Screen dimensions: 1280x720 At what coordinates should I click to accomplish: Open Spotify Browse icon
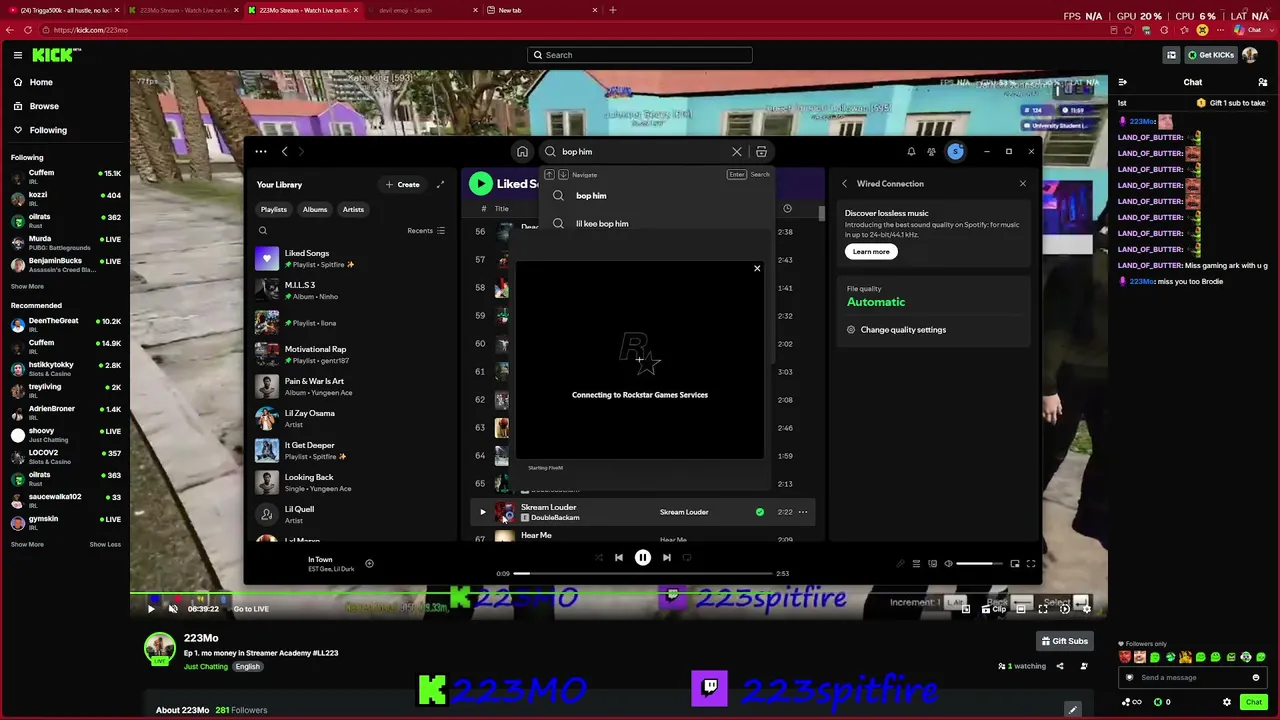click(761, 152)
